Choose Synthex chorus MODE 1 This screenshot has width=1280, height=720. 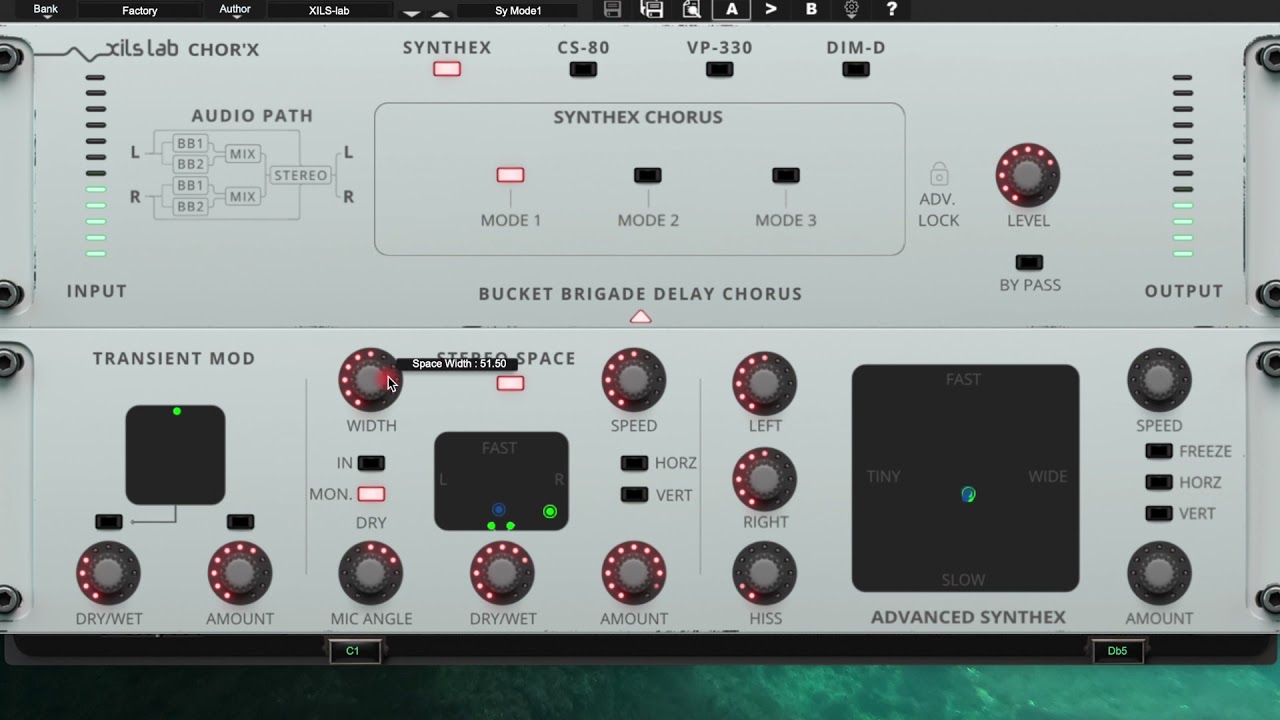click(x=510, y=175)
